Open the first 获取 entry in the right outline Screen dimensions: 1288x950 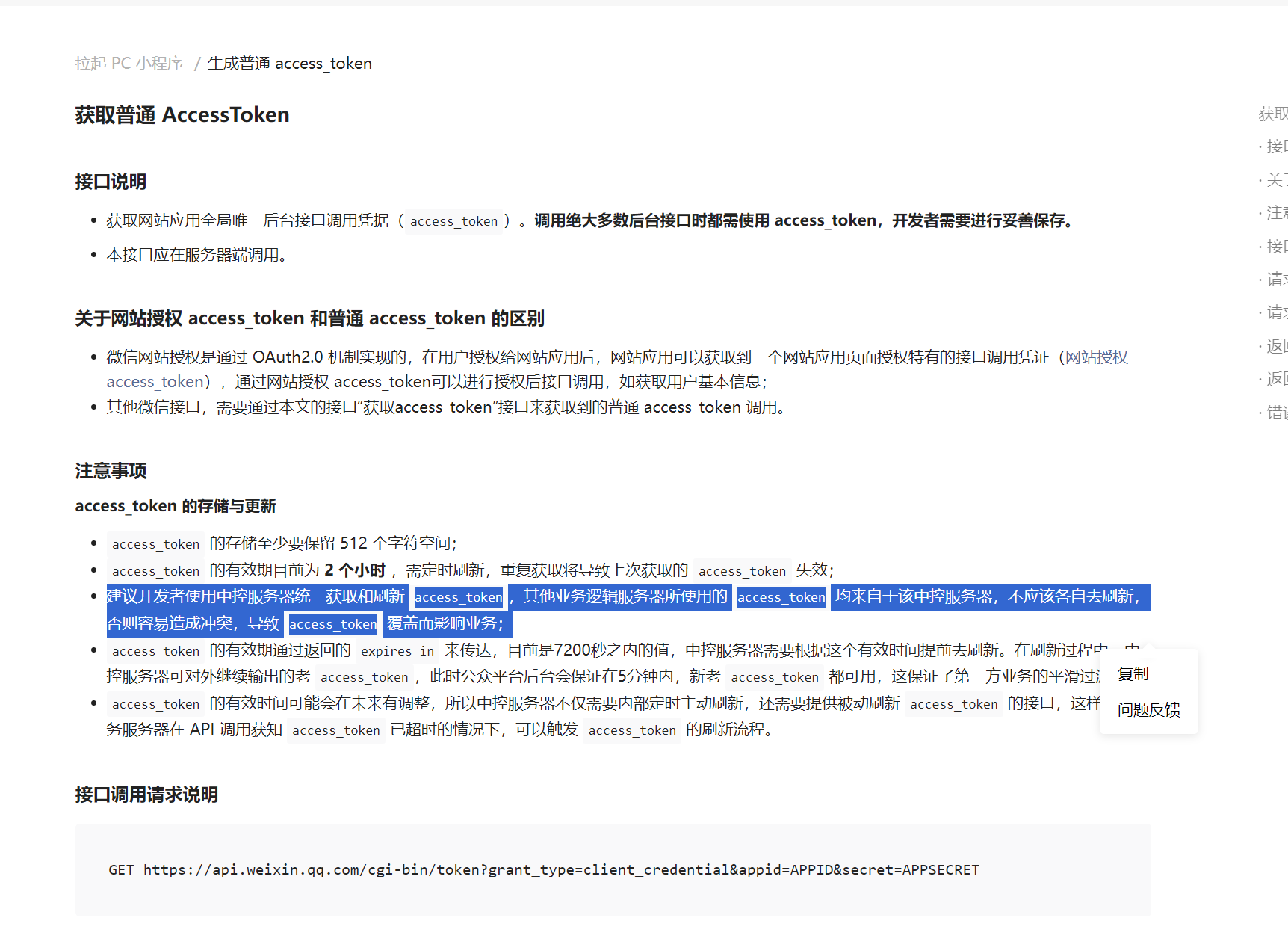1273,114
